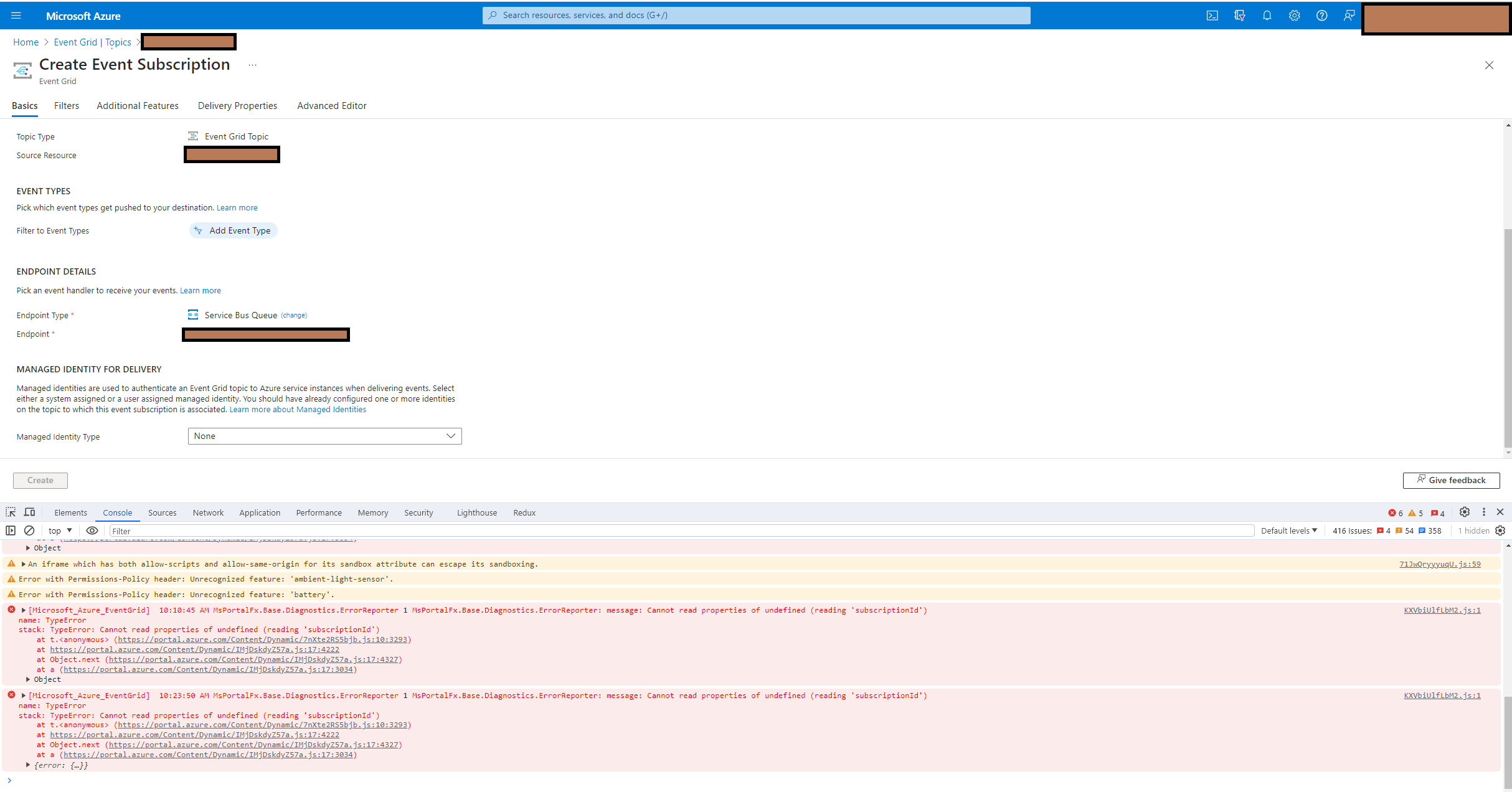
Task: Open the Managed Identity Type dropdown
Action: (324, 436)
